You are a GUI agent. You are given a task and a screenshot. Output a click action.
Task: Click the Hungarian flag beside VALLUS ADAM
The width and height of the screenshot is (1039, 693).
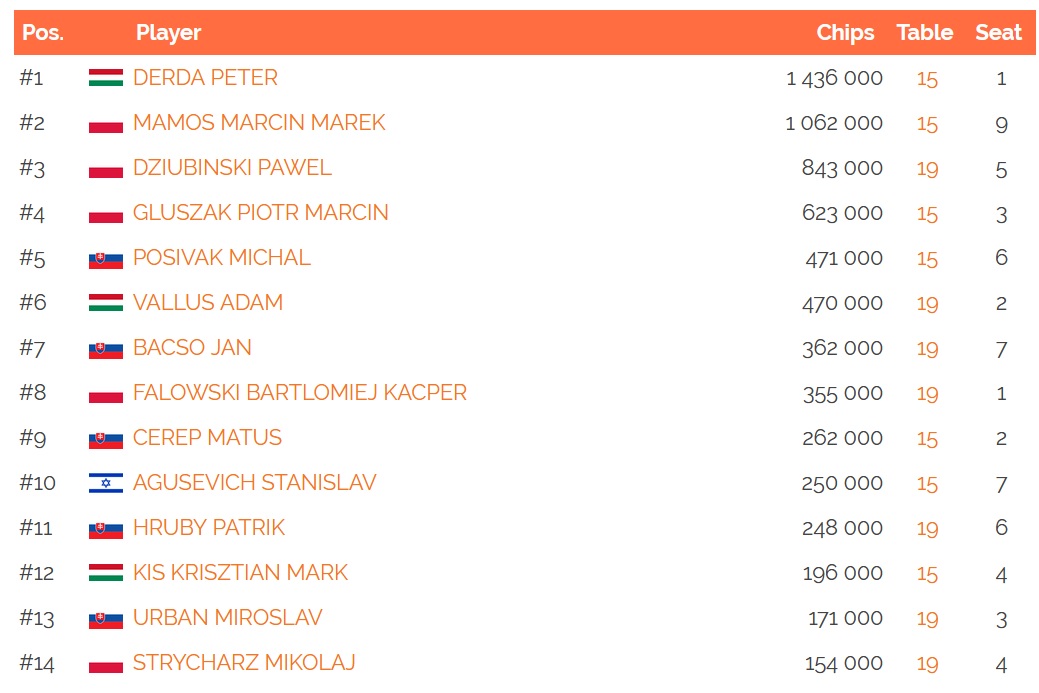click(105, 302)
